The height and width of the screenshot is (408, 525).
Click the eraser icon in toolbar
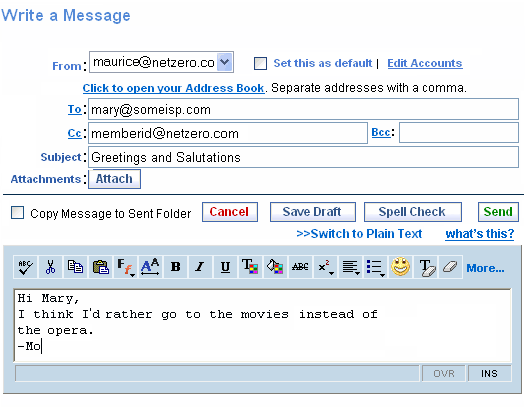[x=450, y=267]
